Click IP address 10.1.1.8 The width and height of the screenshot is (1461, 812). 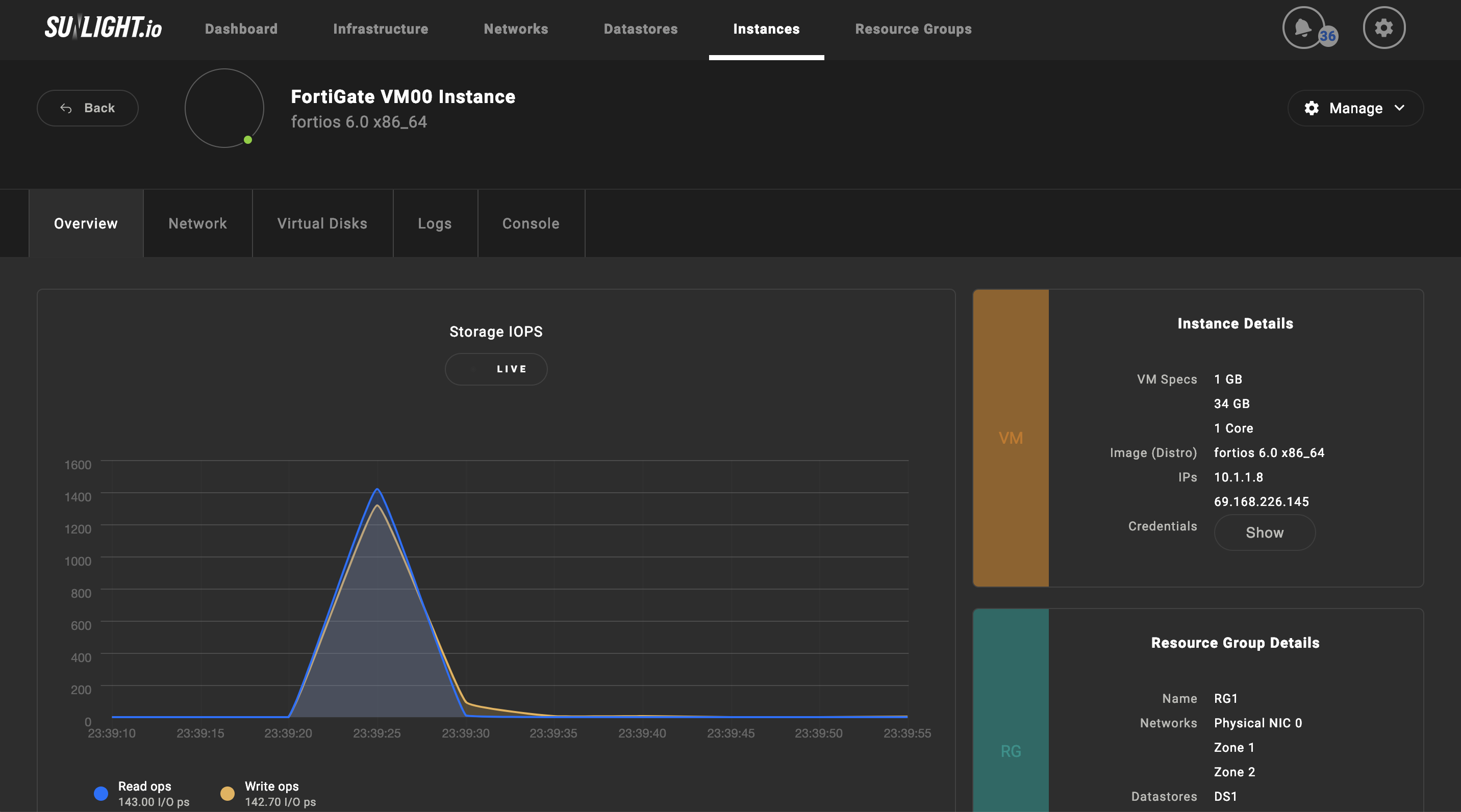click(x=1238, y=477)
